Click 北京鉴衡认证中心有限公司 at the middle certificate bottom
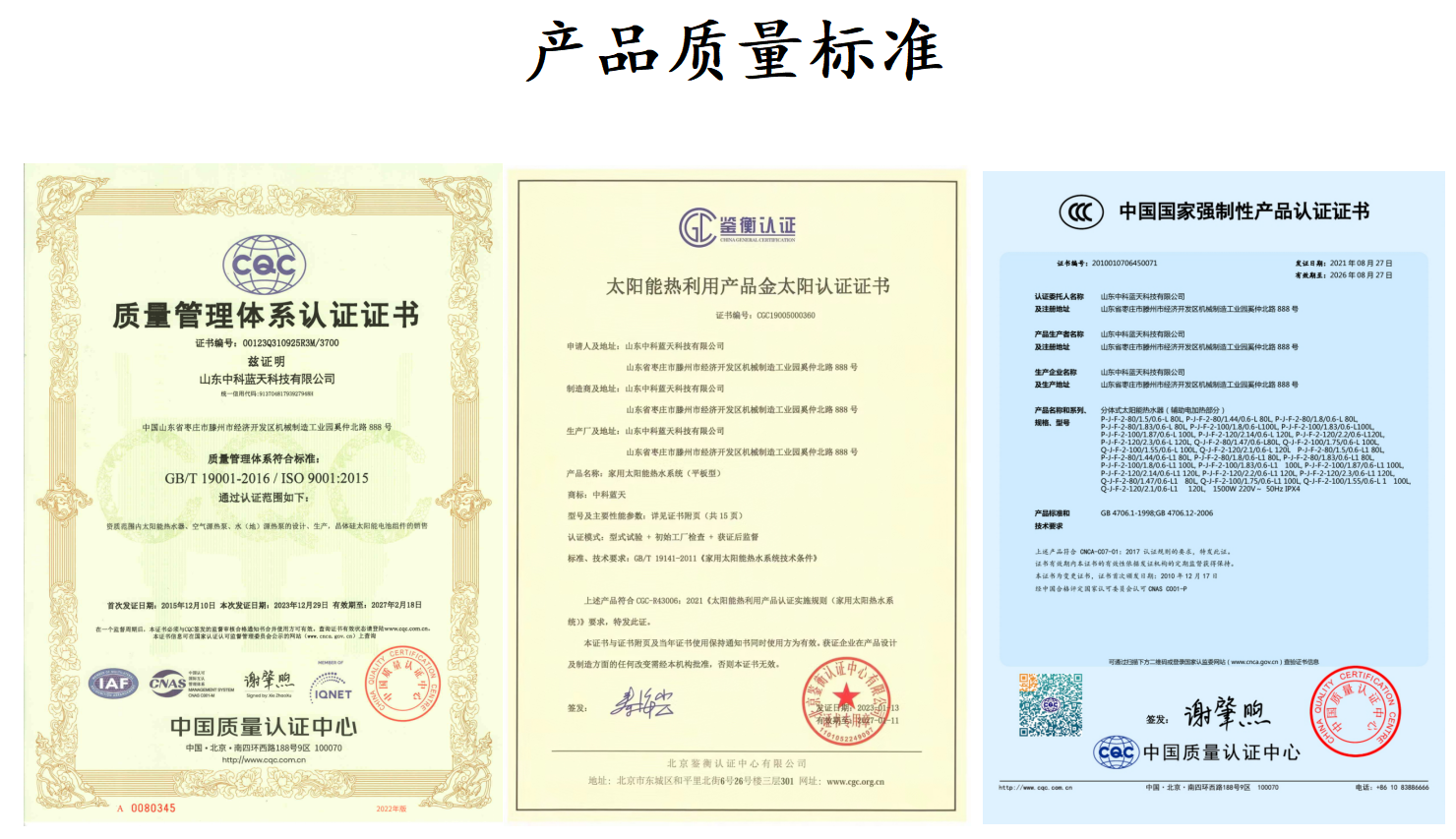 tap(737, 763)
